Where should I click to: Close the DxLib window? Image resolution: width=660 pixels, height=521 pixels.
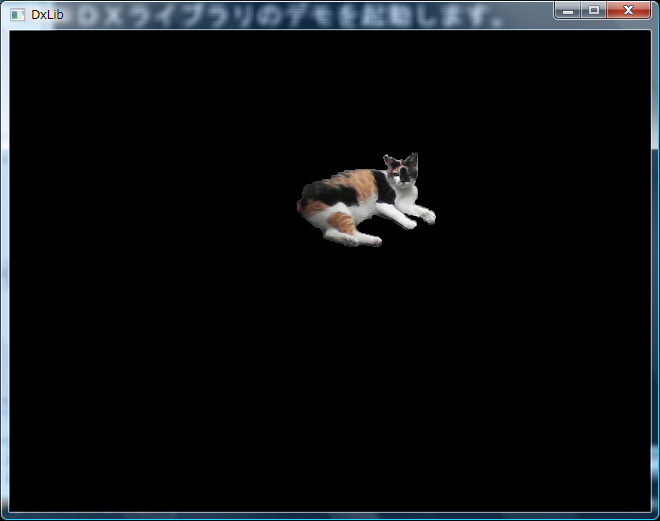click(629, 10)
